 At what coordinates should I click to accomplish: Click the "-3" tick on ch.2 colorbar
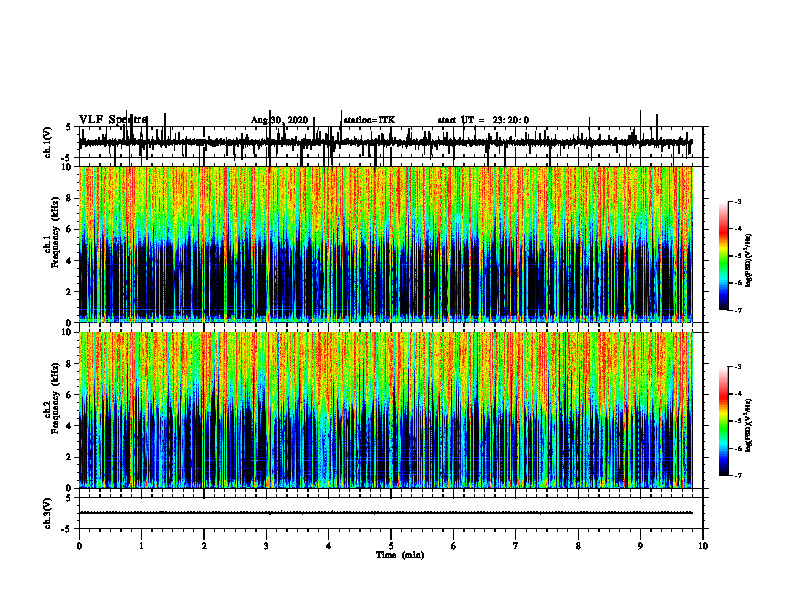tap(738, 367)
